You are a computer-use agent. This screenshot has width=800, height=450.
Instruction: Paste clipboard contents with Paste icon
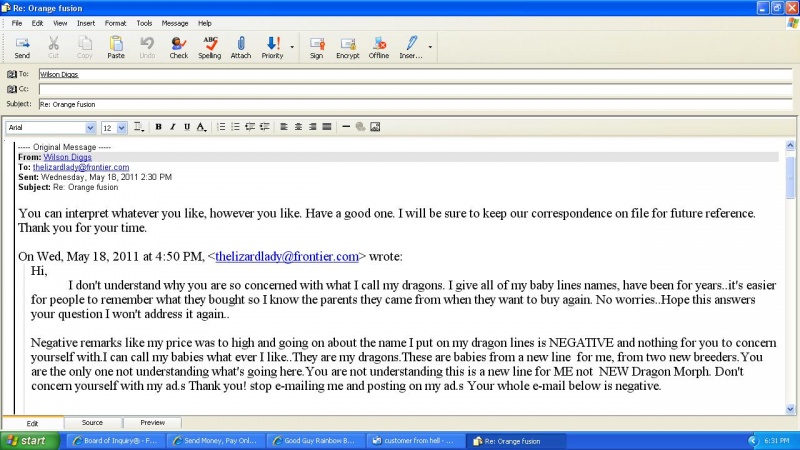coord(116,47)
